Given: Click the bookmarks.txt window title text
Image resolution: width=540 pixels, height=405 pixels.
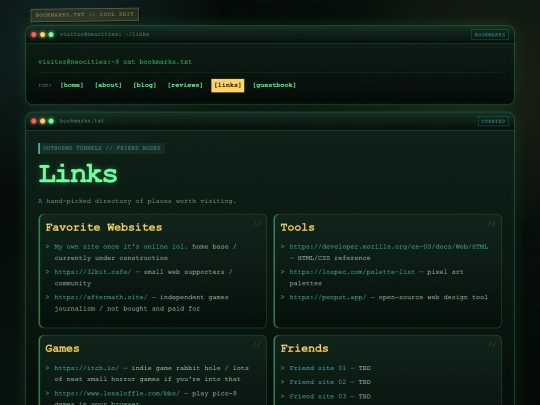Looking at the screenshot, I should (x=82, y=121).
